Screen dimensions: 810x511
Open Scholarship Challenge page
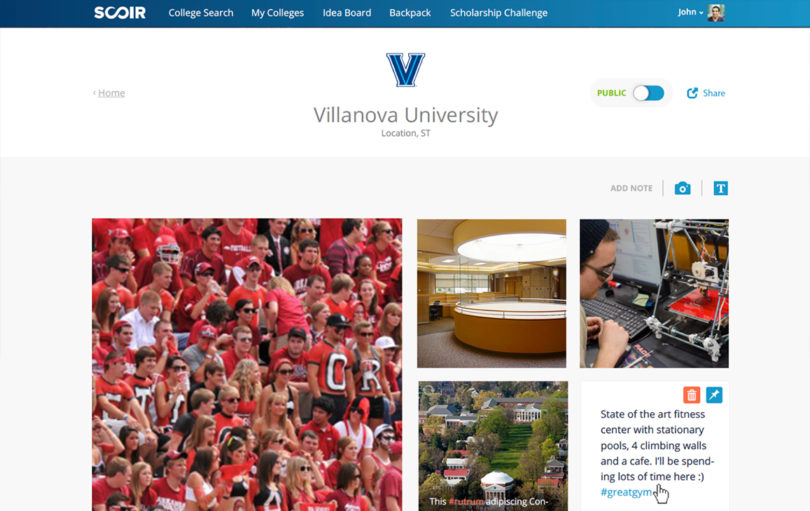[x=499, y=13]
